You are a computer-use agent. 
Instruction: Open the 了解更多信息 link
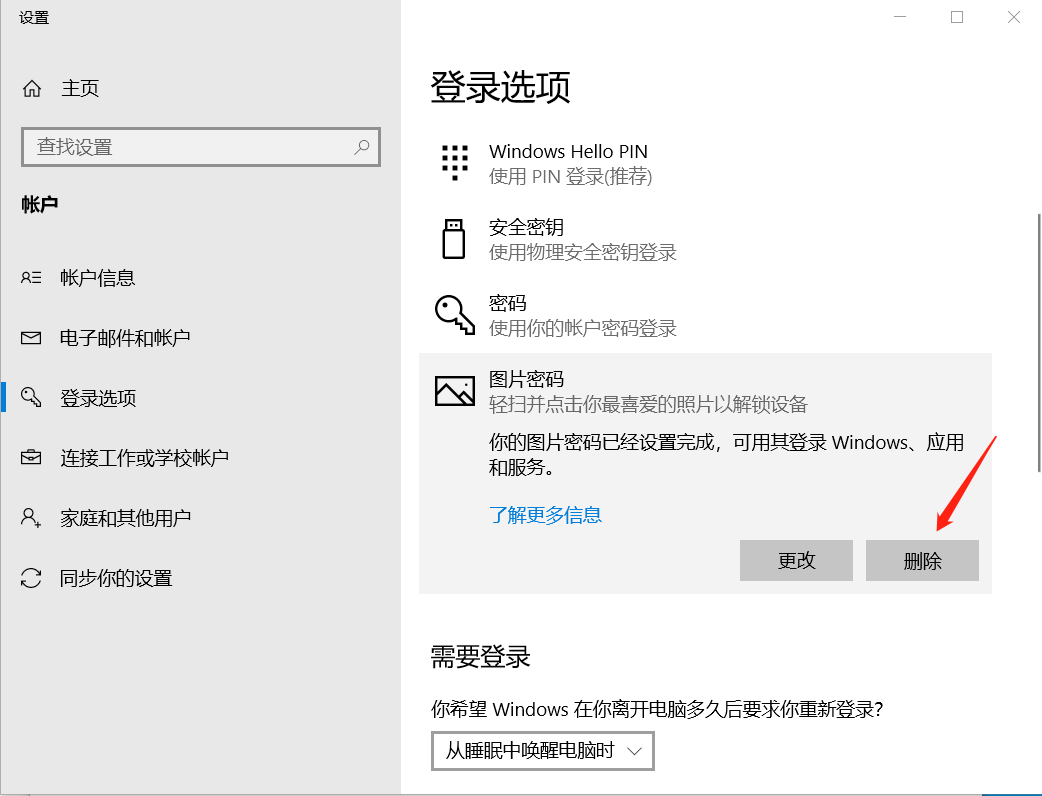[546, 514]
